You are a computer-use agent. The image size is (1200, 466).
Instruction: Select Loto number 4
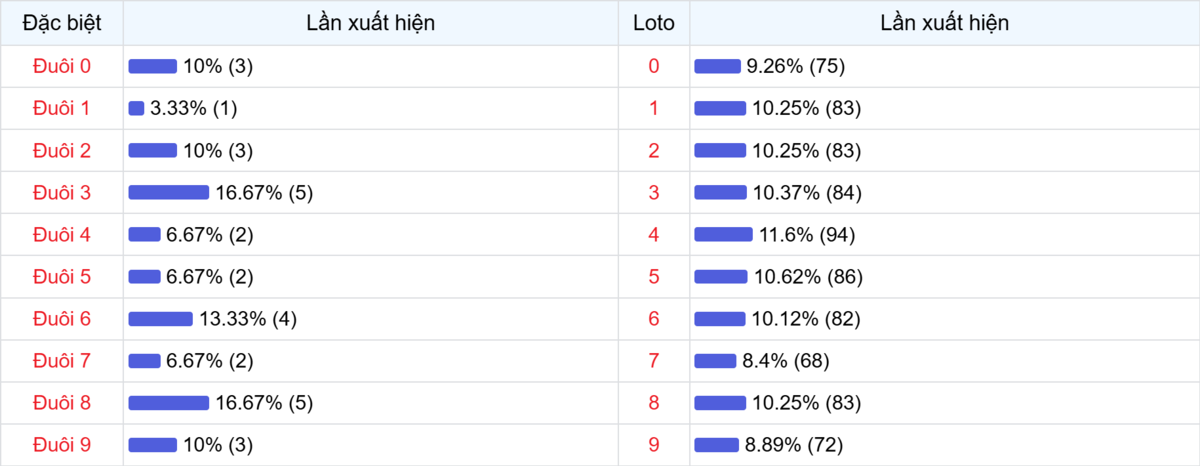(654, 235)
